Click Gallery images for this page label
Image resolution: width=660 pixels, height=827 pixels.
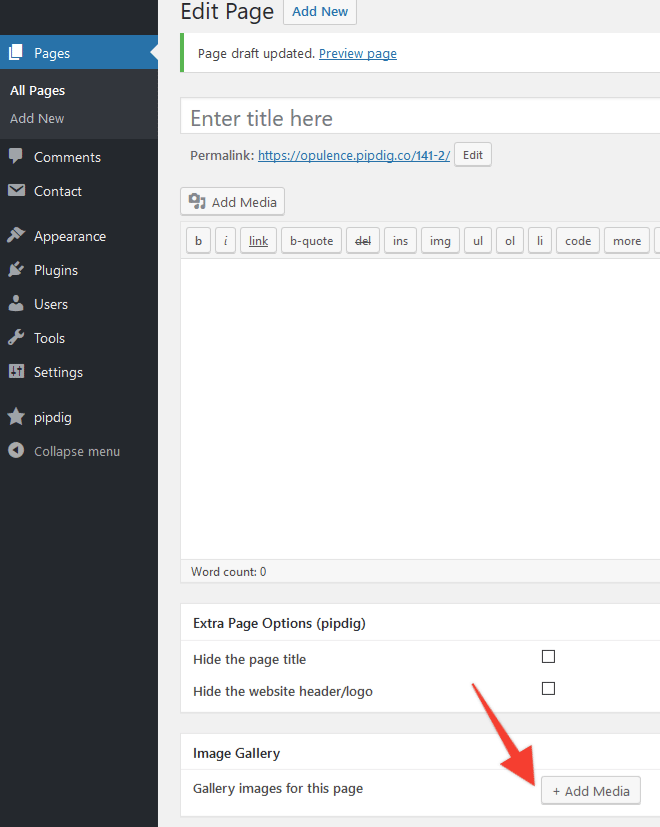278,788
